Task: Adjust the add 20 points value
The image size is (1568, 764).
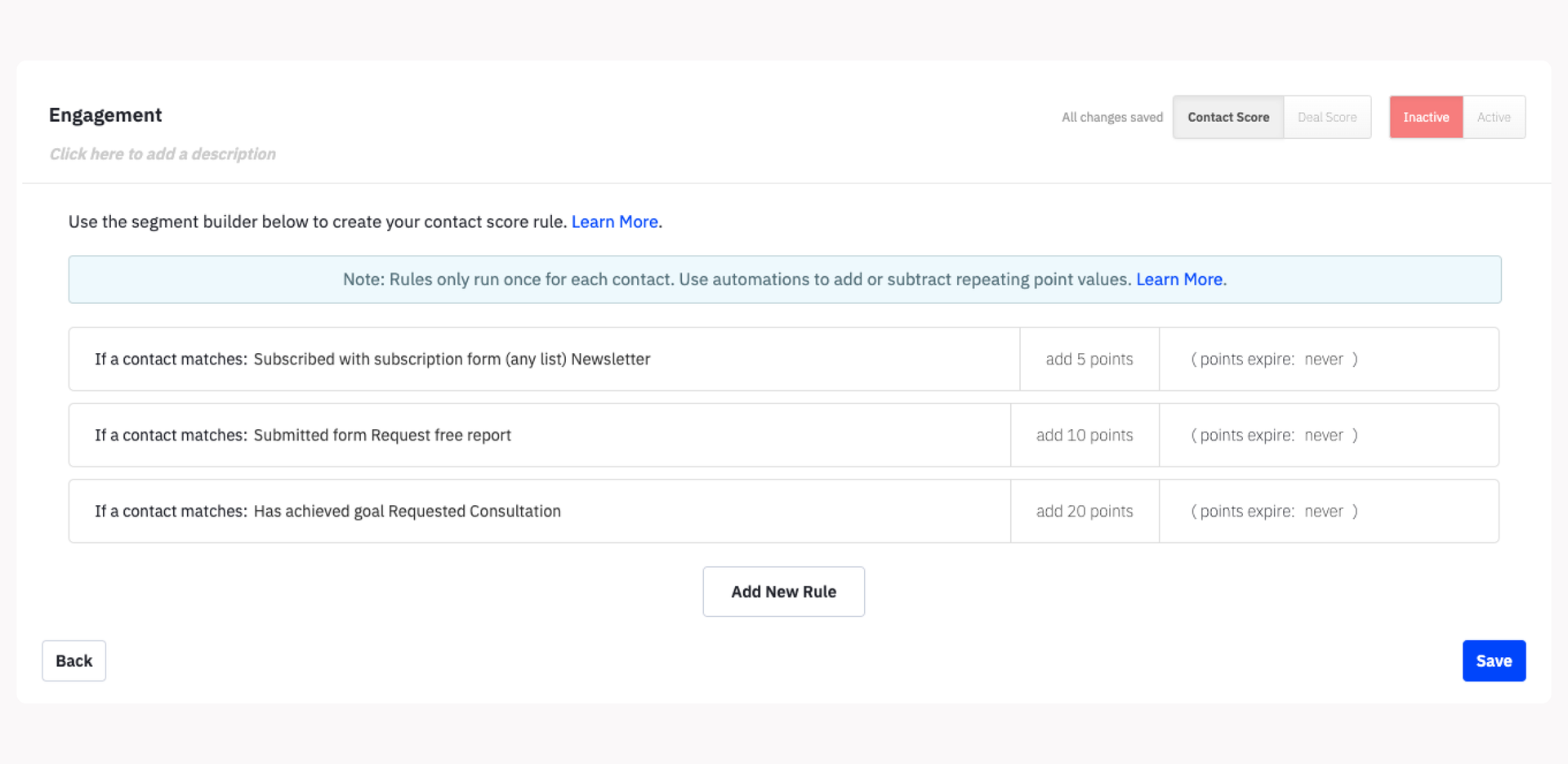Action: (x=1084, y=511)
